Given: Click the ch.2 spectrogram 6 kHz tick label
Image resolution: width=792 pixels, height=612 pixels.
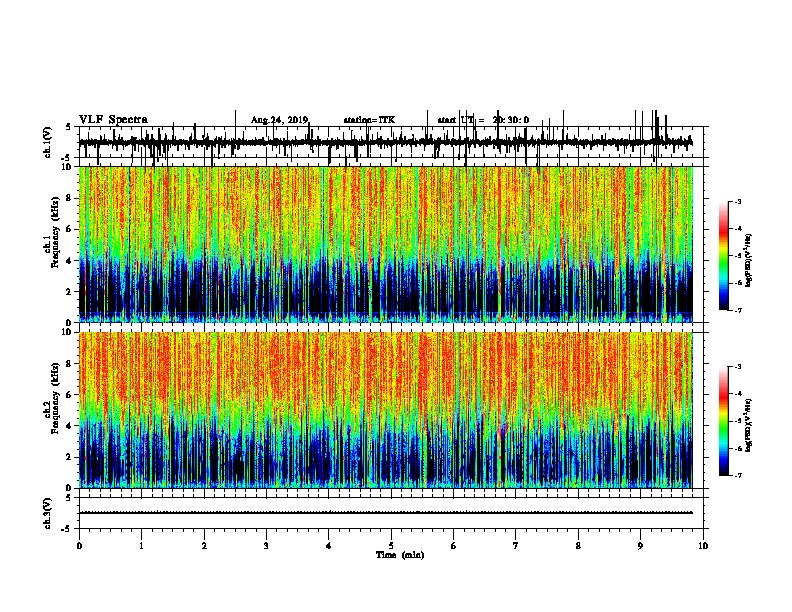Looking at the screenshot, I should [69, 395].
